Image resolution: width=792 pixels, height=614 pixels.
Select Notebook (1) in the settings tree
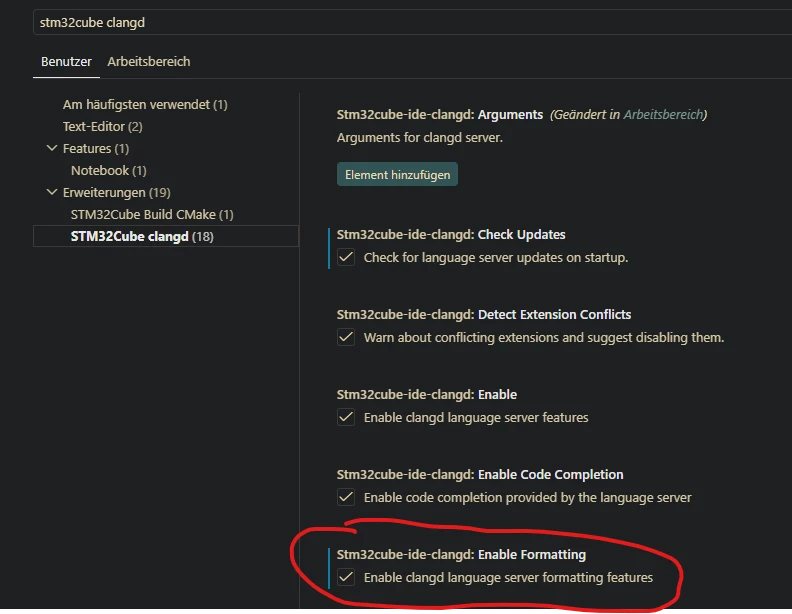pyautogui.click(x=109, y=171)
